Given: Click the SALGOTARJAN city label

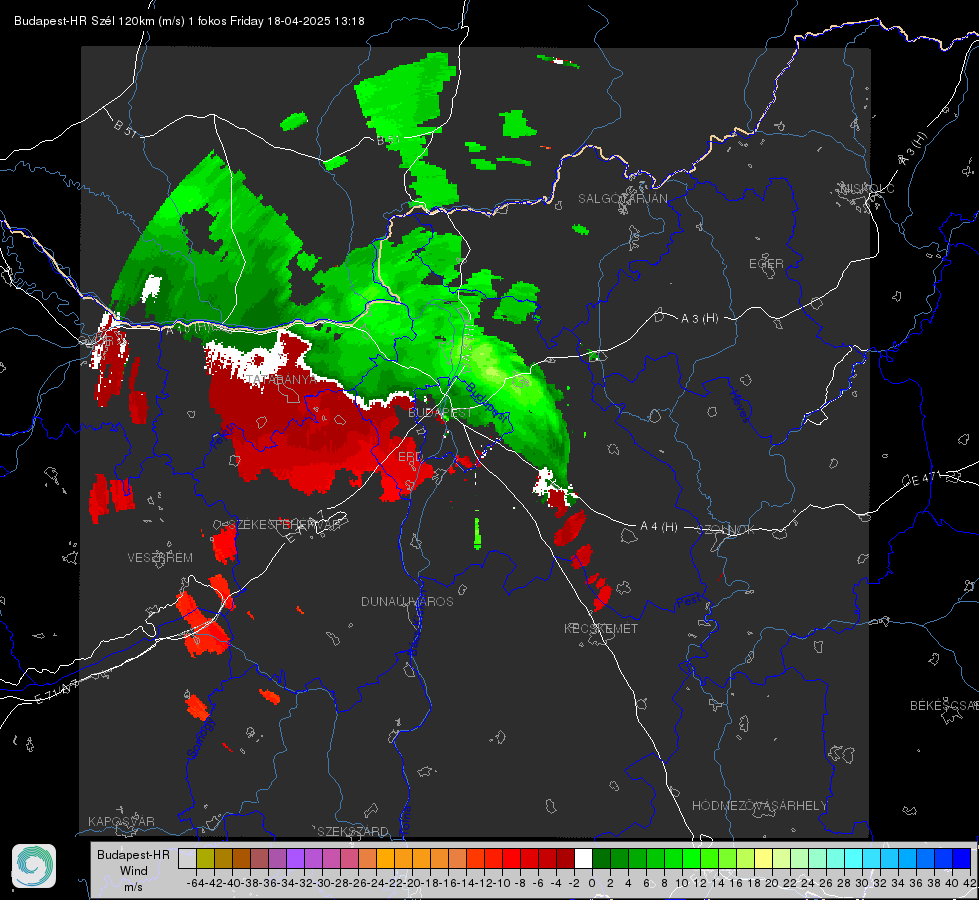Looking at the screenshot, I should coord(622,199).
